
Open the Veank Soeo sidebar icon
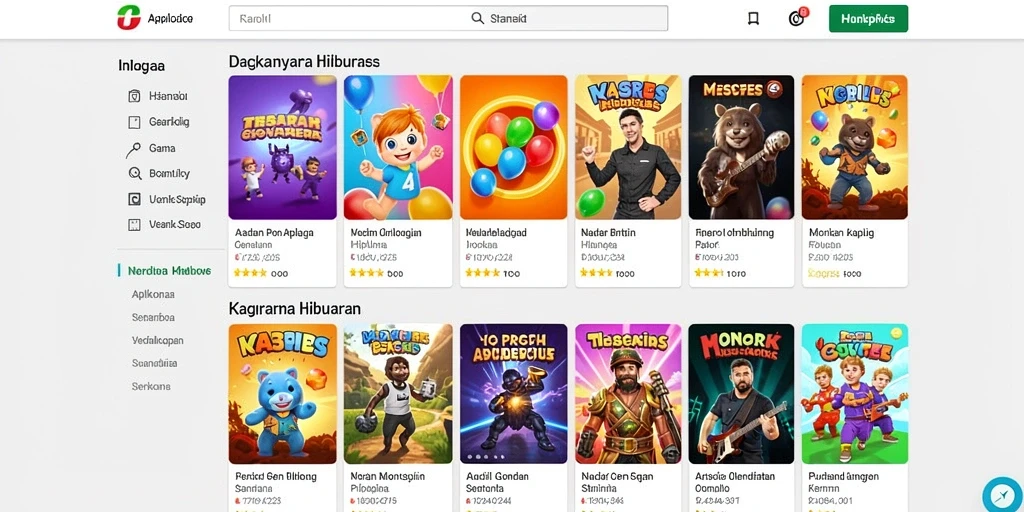[135, 225]
